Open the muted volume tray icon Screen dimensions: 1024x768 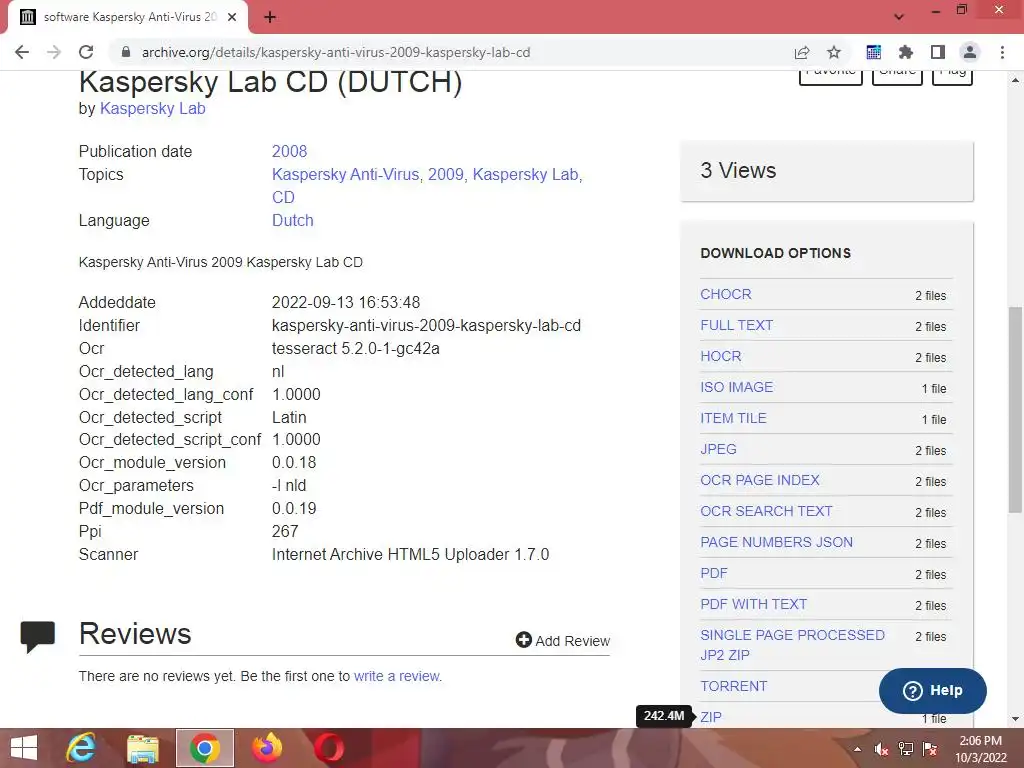tap(882, 749)
